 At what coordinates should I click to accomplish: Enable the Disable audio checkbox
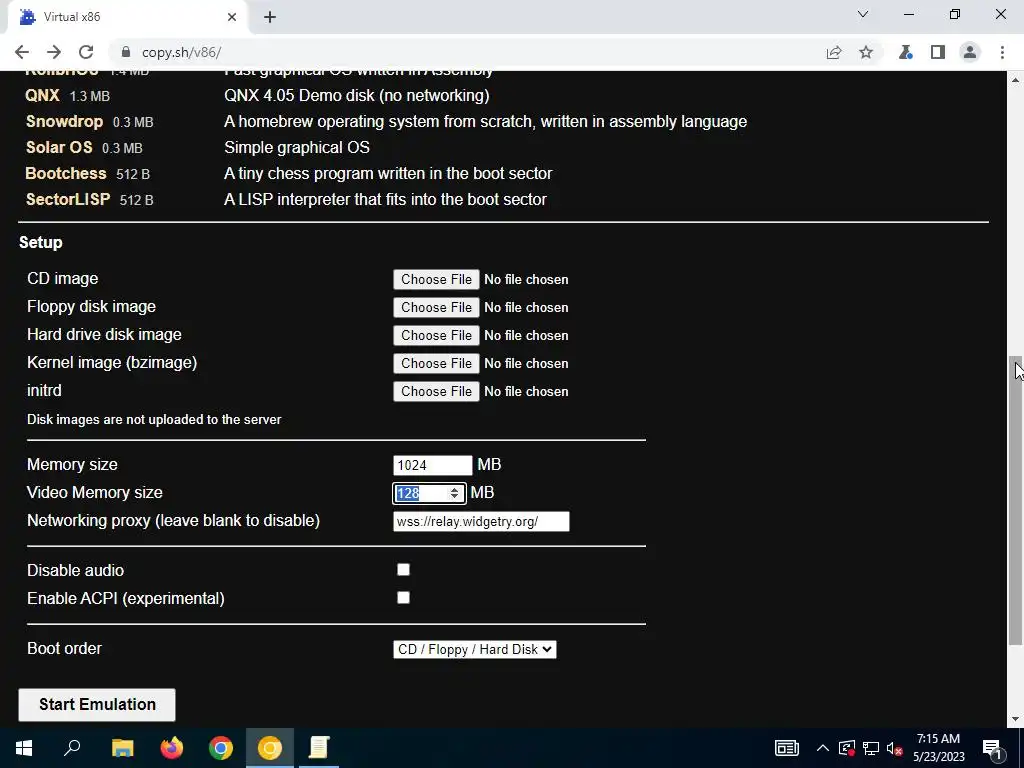point(404,570)
